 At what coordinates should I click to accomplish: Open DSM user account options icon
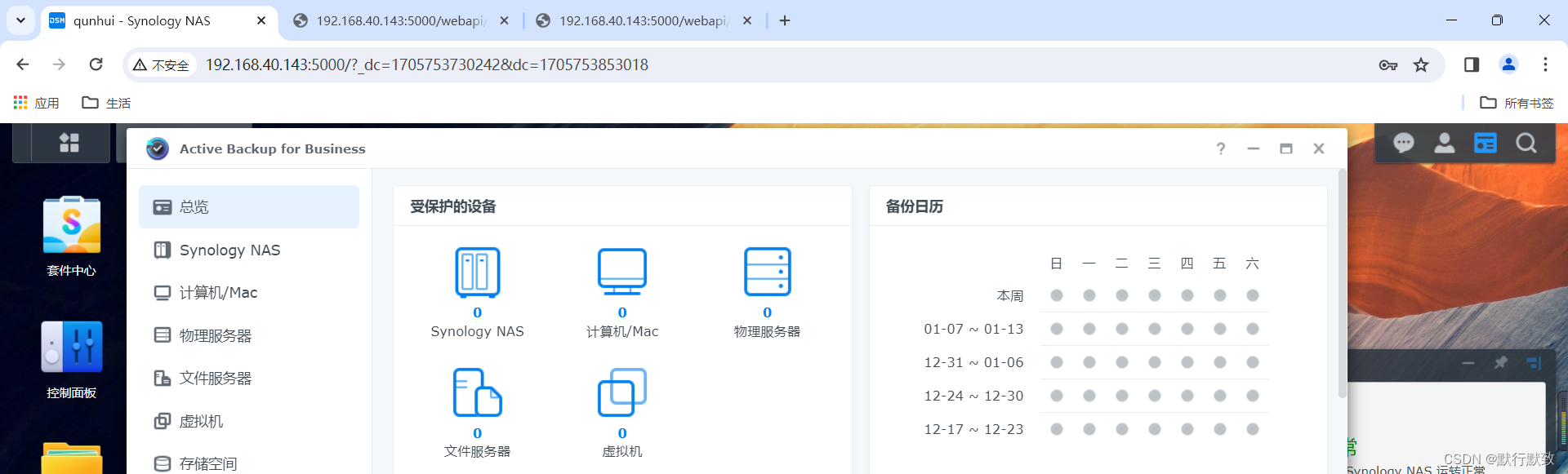[1445, 144]
